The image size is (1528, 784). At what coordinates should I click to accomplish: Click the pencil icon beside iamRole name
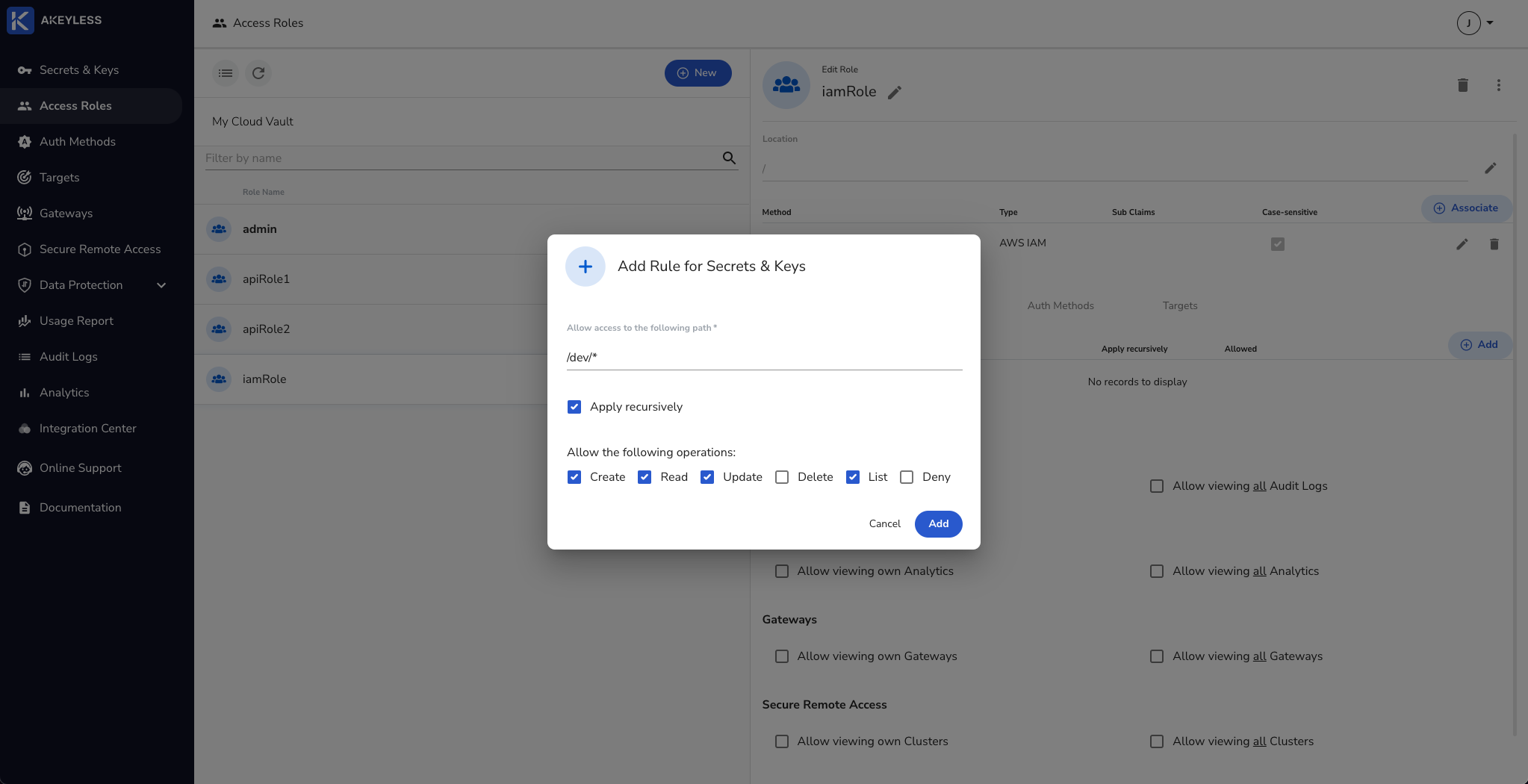coord(895,92)
